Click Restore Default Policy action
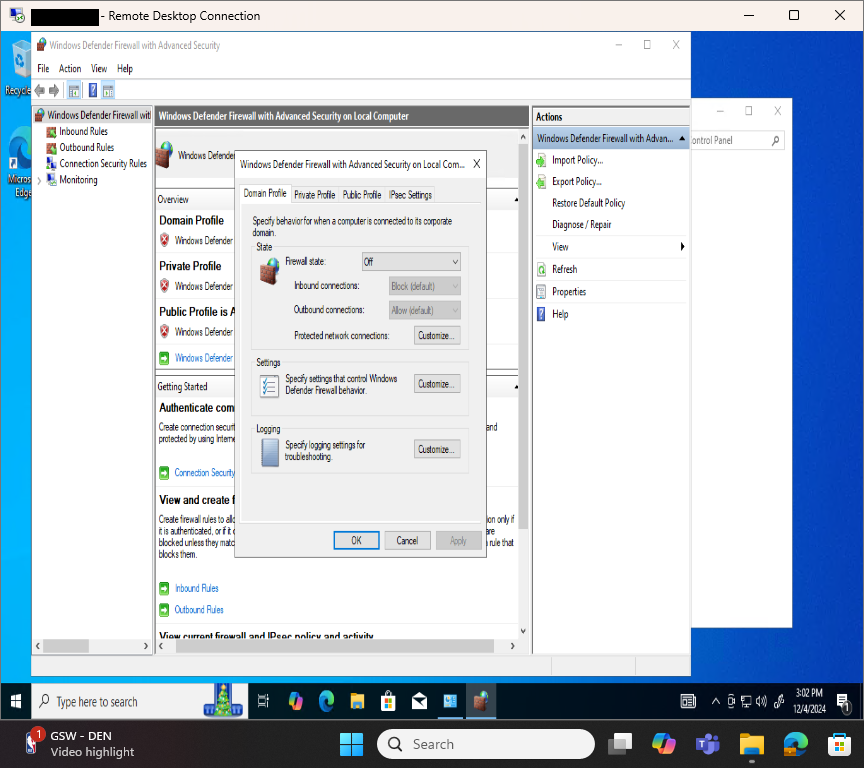The image size is (864, 768). pyautogui.click(x=588, y=203)
